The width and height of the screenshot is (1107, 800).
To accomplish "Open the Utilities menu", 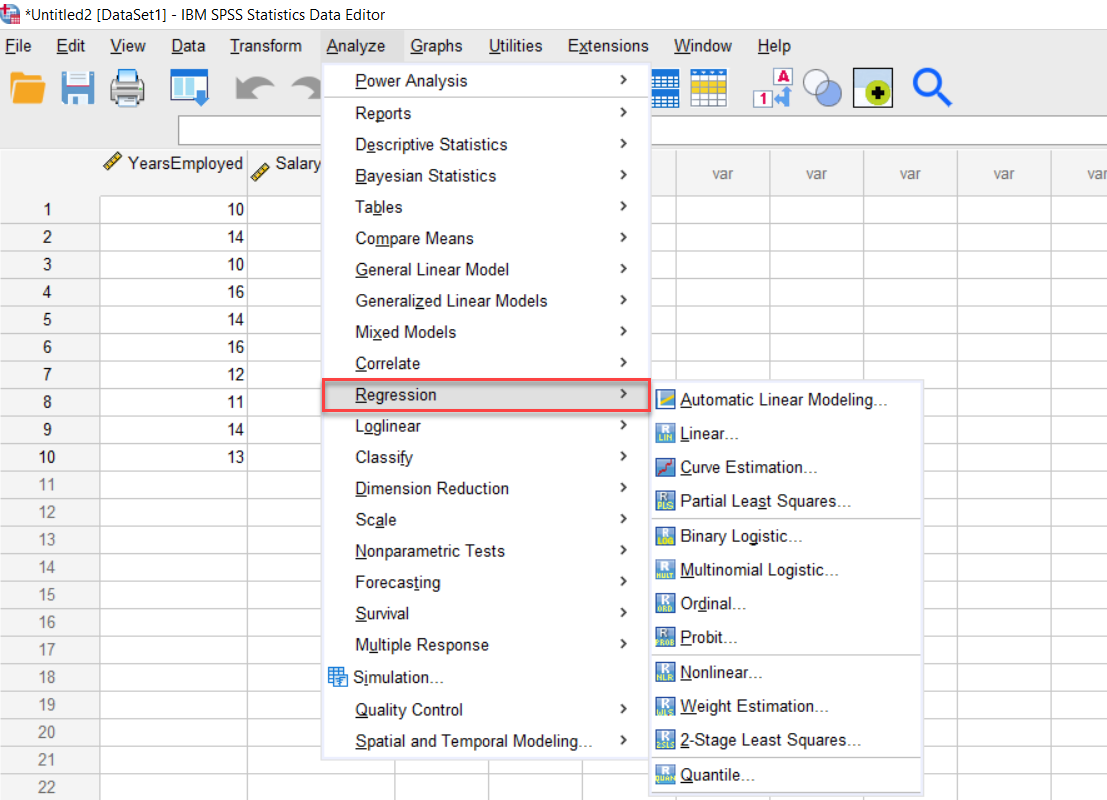I will [515, 46].
